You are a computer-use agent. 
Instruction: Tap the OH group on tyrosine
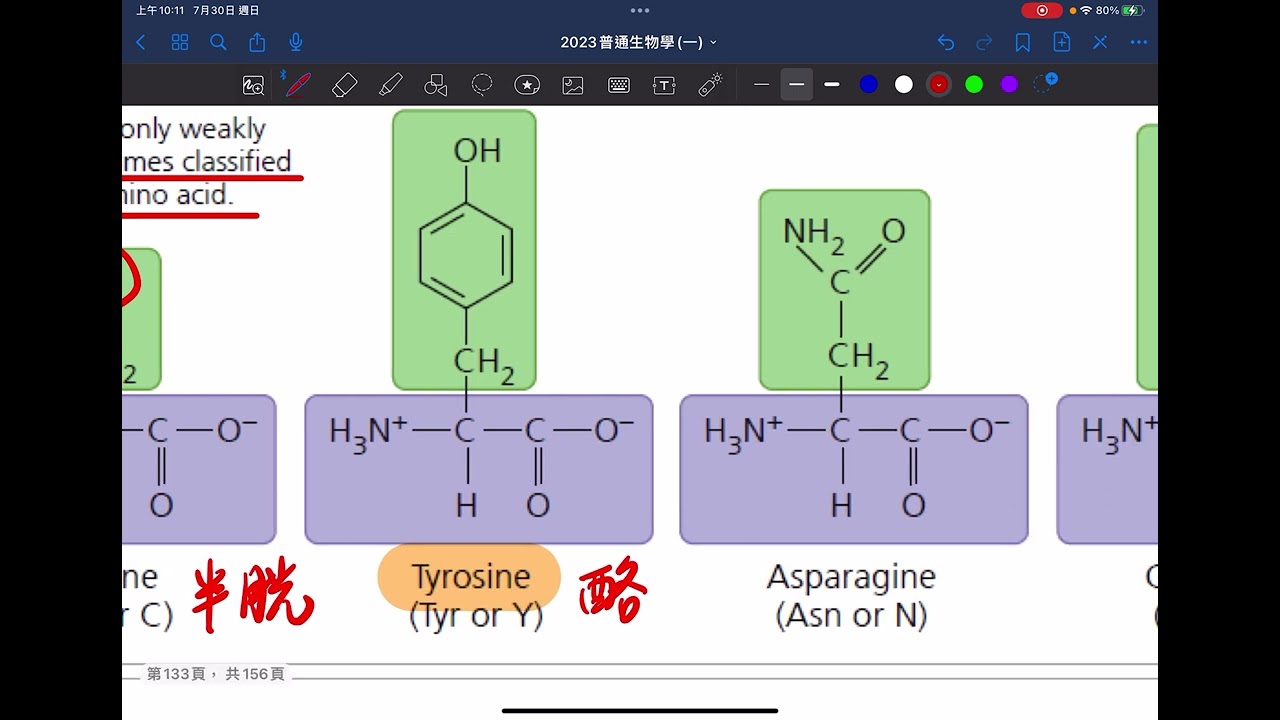coord(477,150)
